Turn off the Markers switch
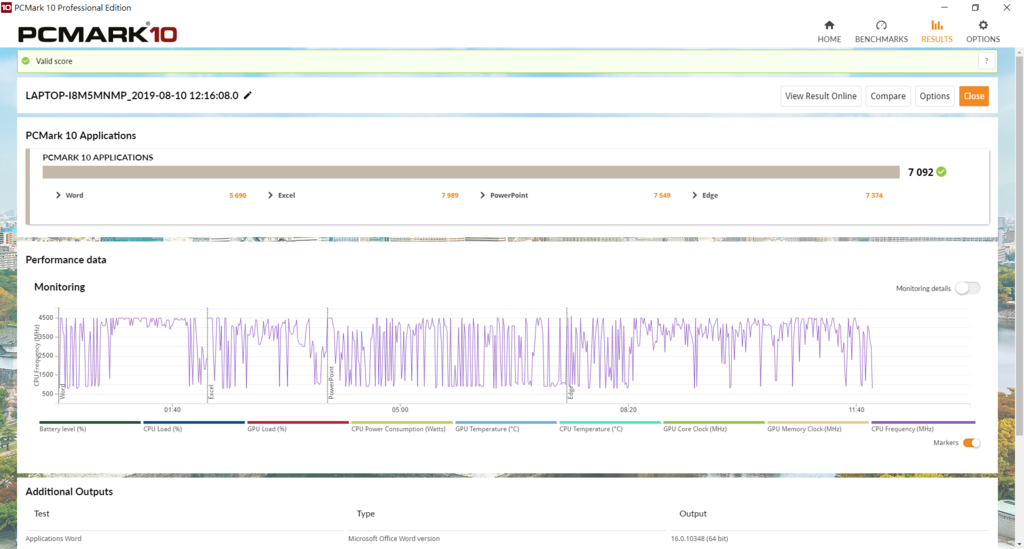 click(972, 443)
